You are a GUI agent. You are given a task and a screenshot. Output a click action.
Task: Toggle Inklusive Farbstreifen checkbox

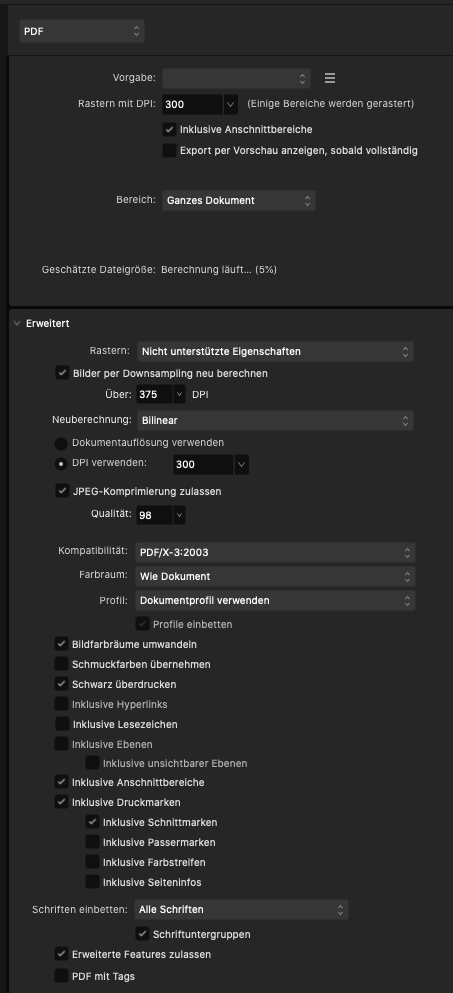point(93,863)
